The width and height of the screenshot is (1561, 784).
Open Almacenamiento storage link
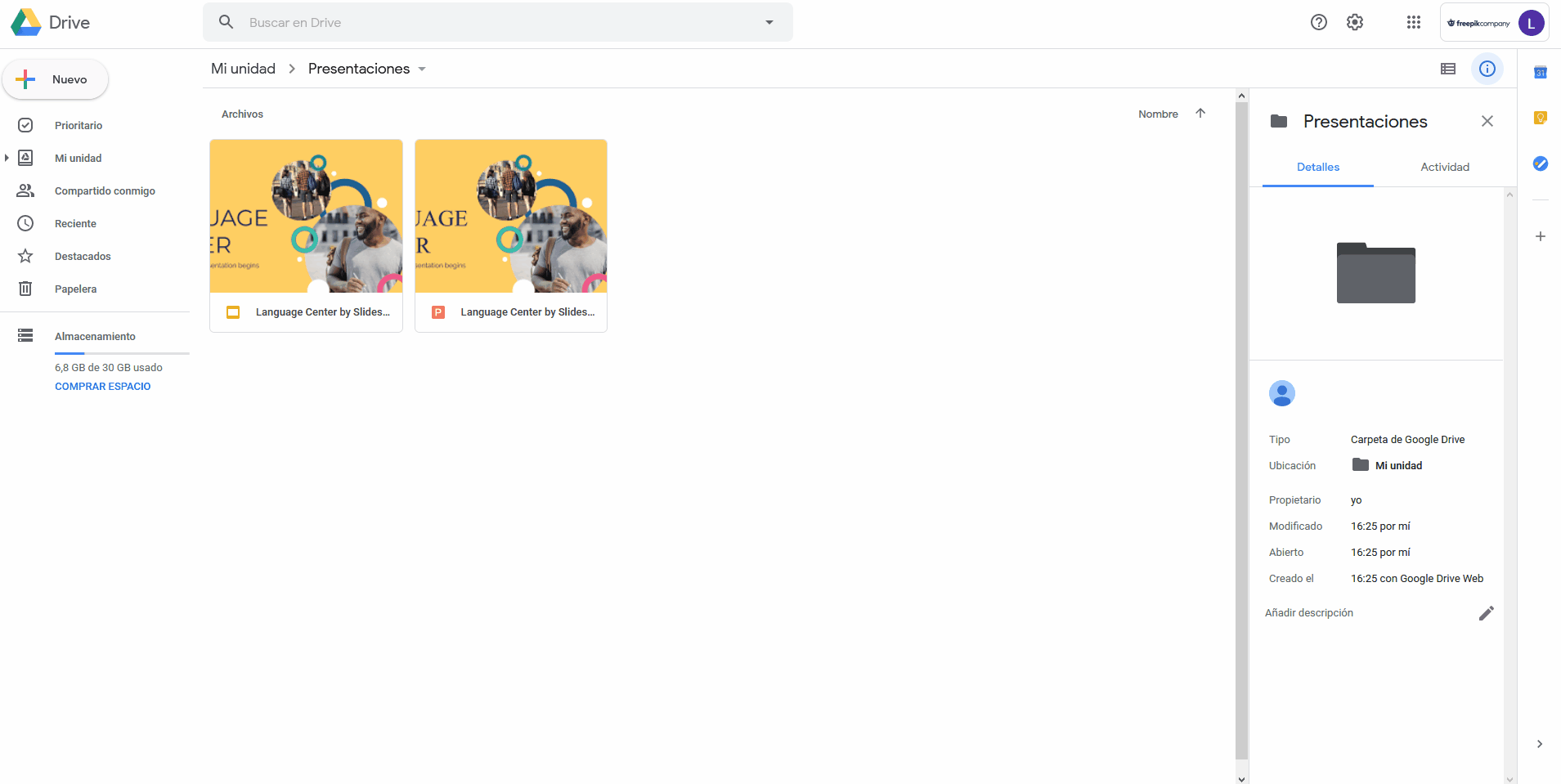click(95, 336)
